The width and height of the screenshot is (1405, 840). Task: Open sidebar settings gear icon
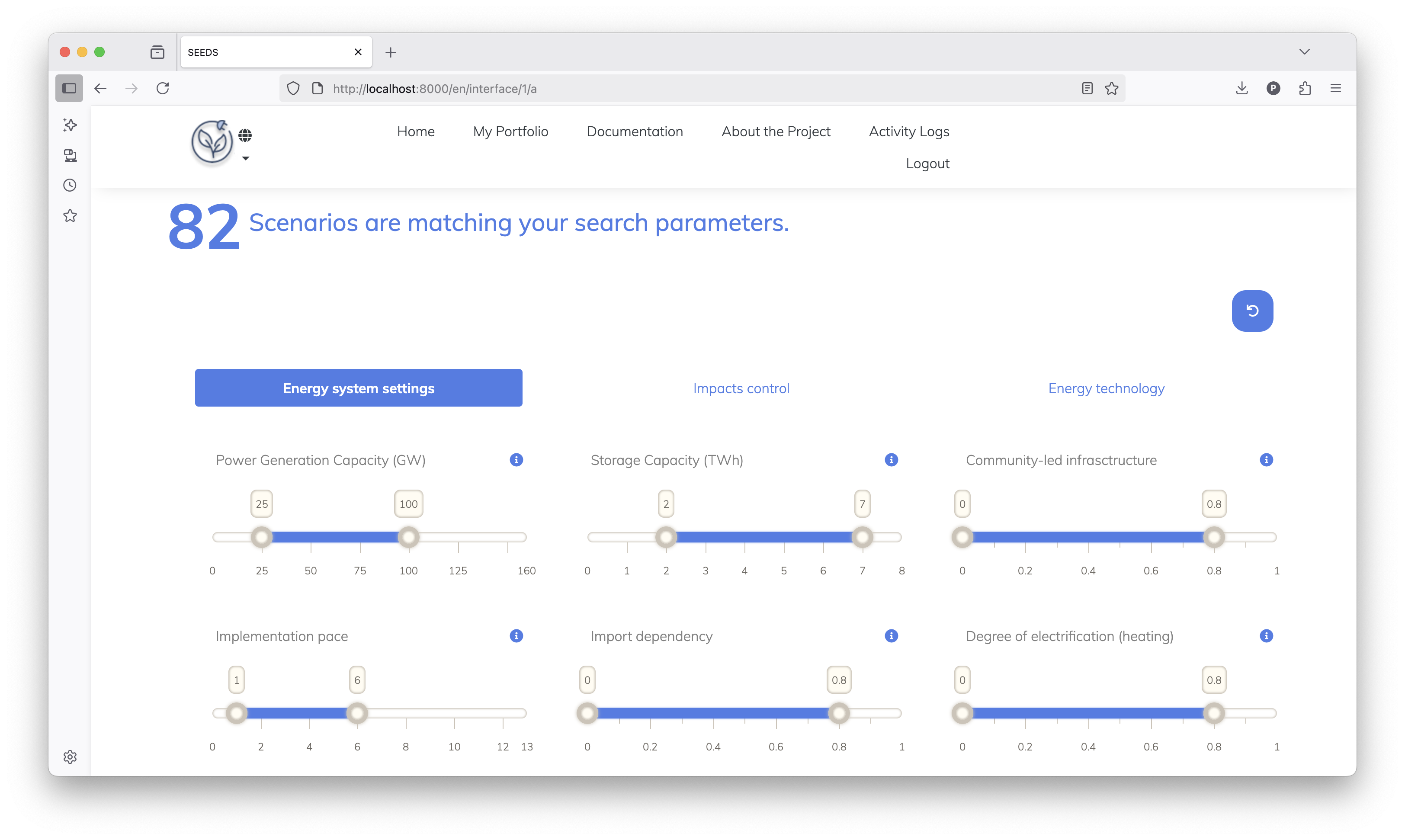click(x=70, y=757)
